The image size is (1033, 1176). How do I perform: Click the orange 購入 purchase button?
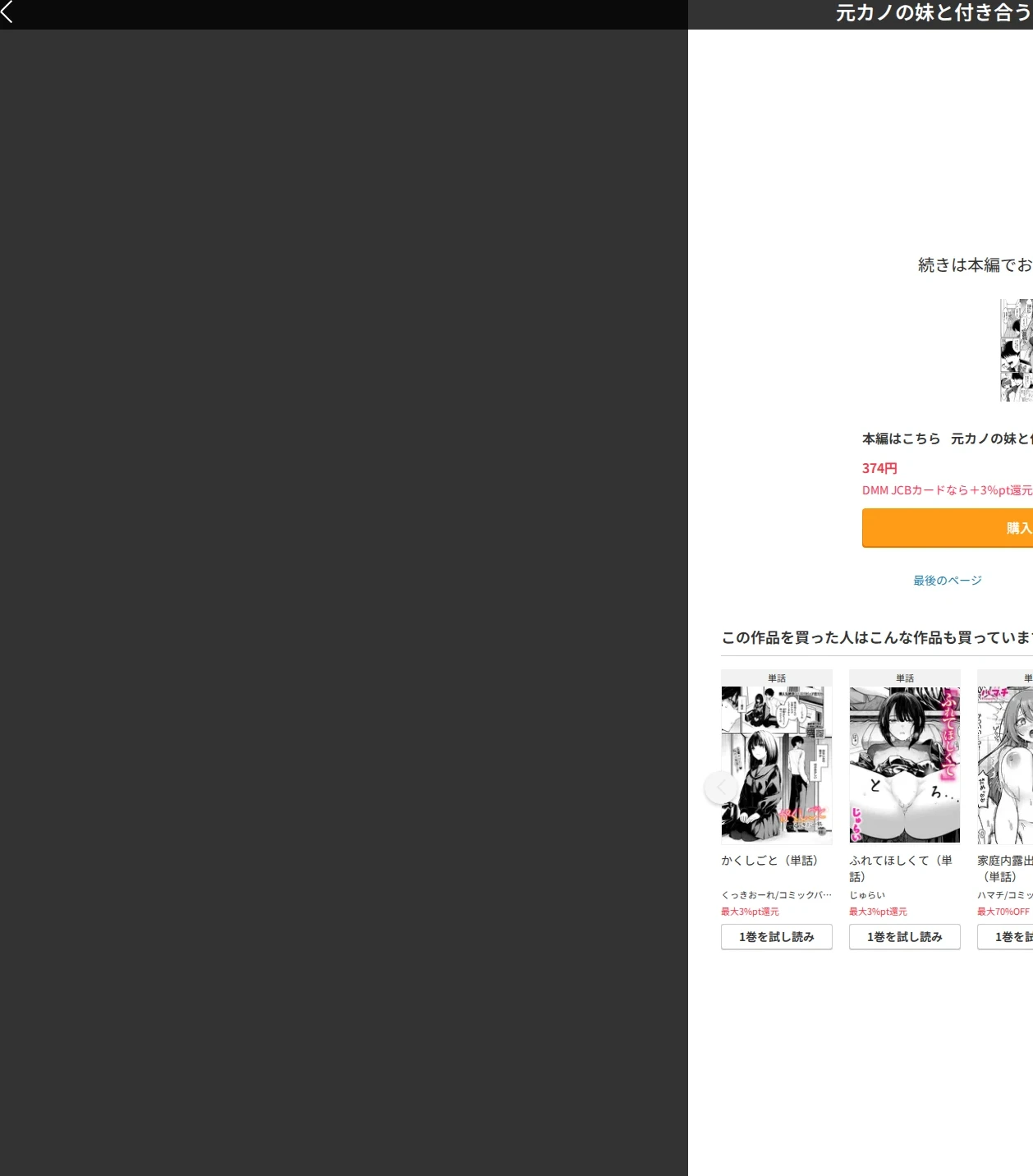(x=948, y=528)
